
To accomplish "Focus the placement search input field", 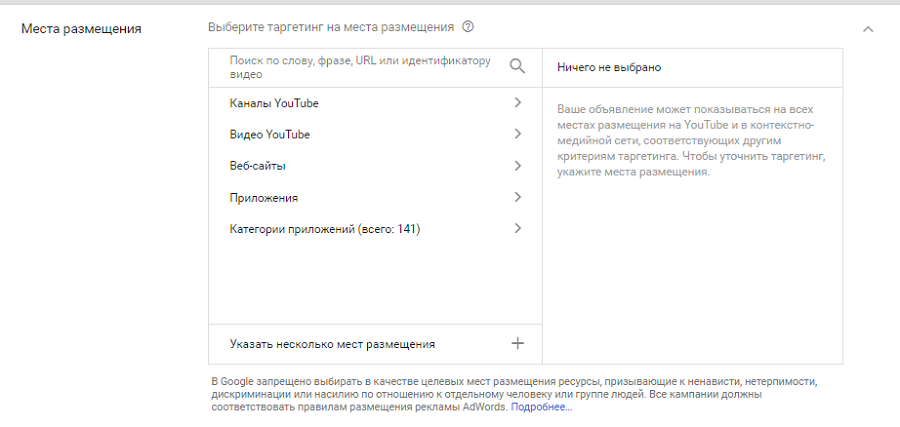I will point(360,67).
